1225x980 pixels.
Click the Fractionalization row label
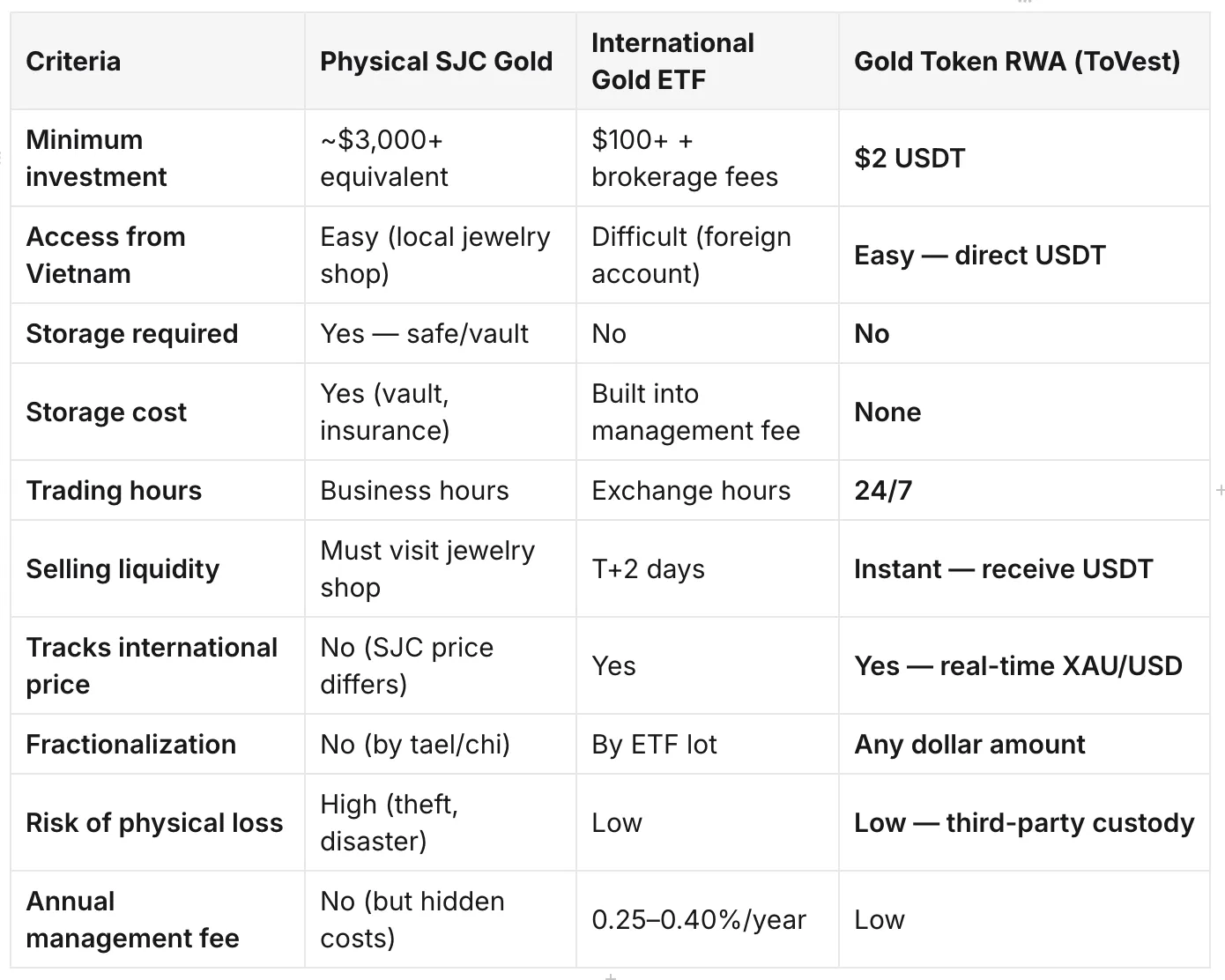(x=158, y=744)
